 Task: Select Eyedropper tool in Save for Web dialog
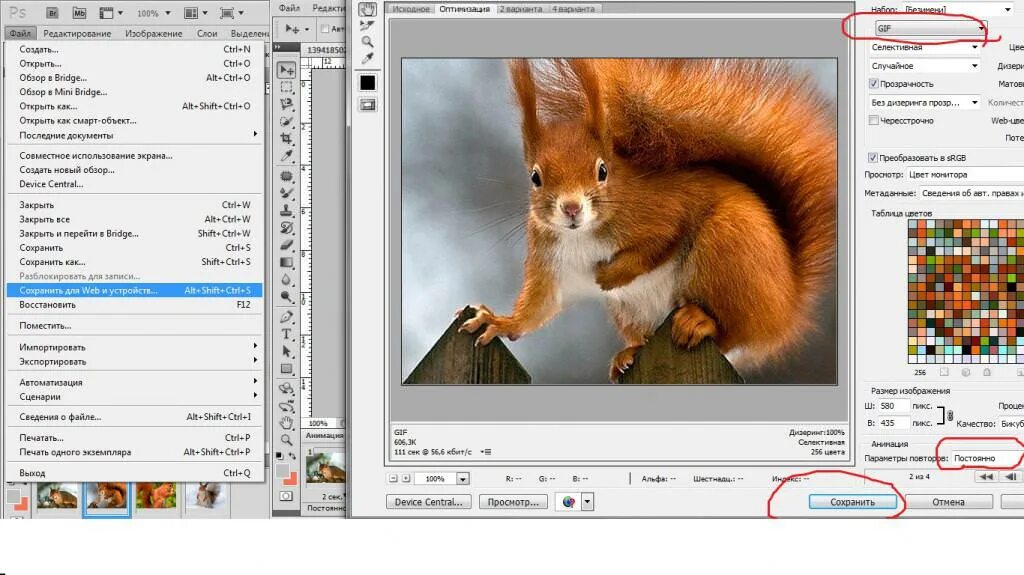coord(368,59)
